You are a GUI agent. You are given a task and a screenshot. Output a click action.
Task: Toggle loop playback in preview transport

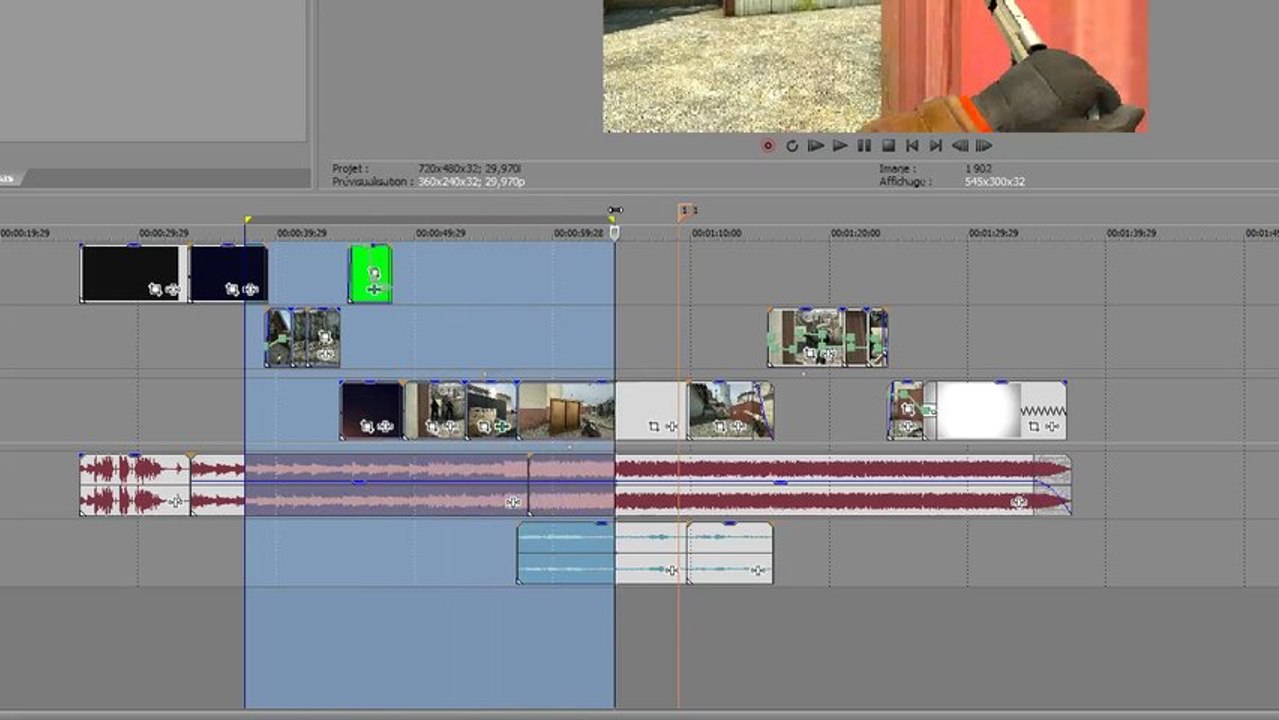click(x=792, y=146)
